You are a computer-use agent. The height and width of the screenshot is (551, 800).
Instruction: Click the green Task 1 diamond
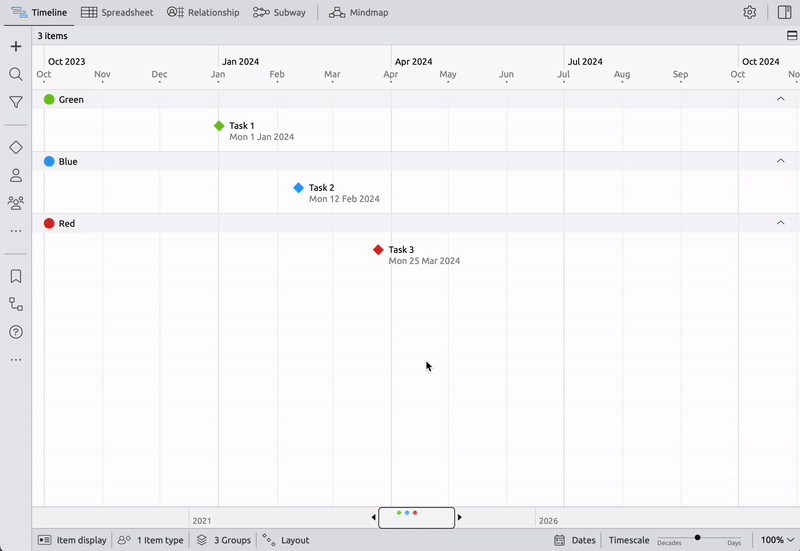pyautogui.click(x=219, y=126)
